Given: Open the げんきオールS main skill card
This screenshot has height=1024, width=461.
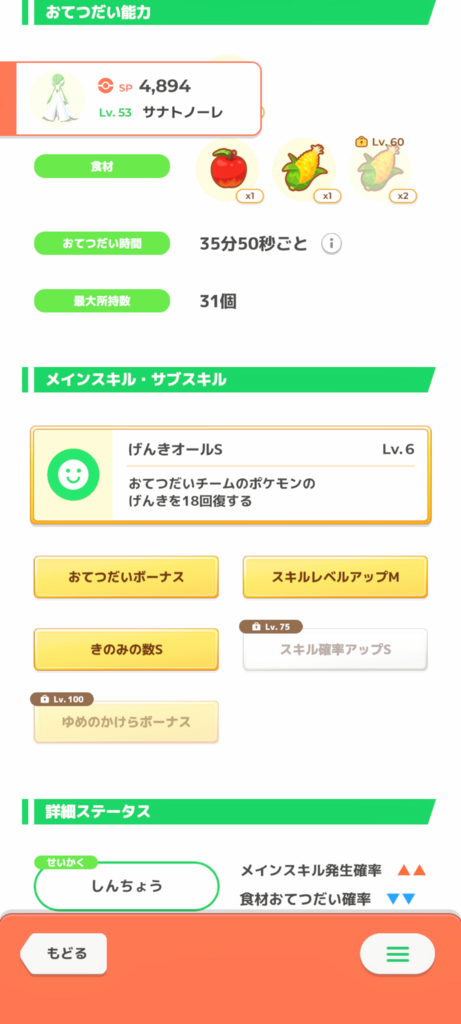Looking at the screenshot, I should coord(230,475).
